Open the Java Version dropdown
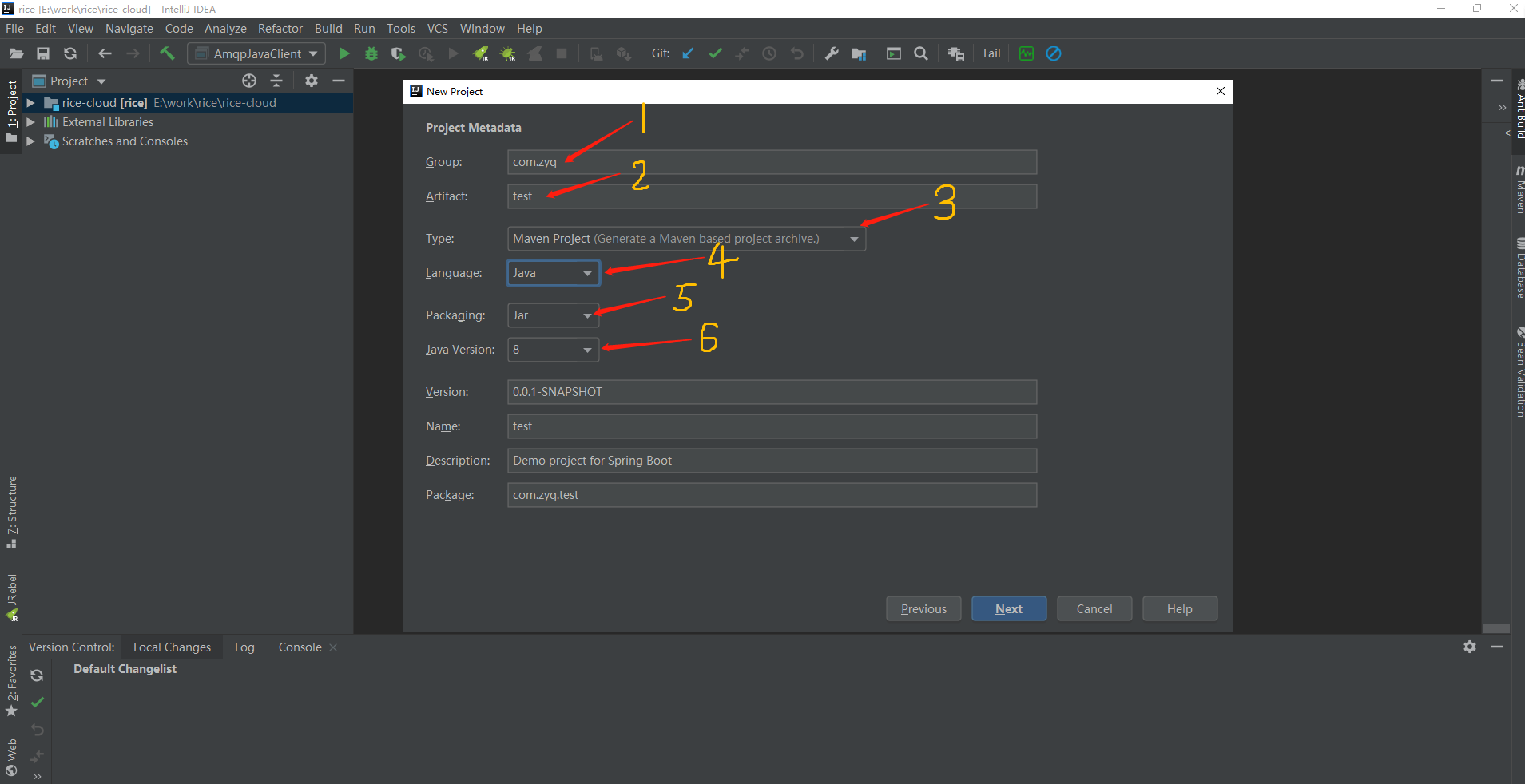 pos(553,350)
